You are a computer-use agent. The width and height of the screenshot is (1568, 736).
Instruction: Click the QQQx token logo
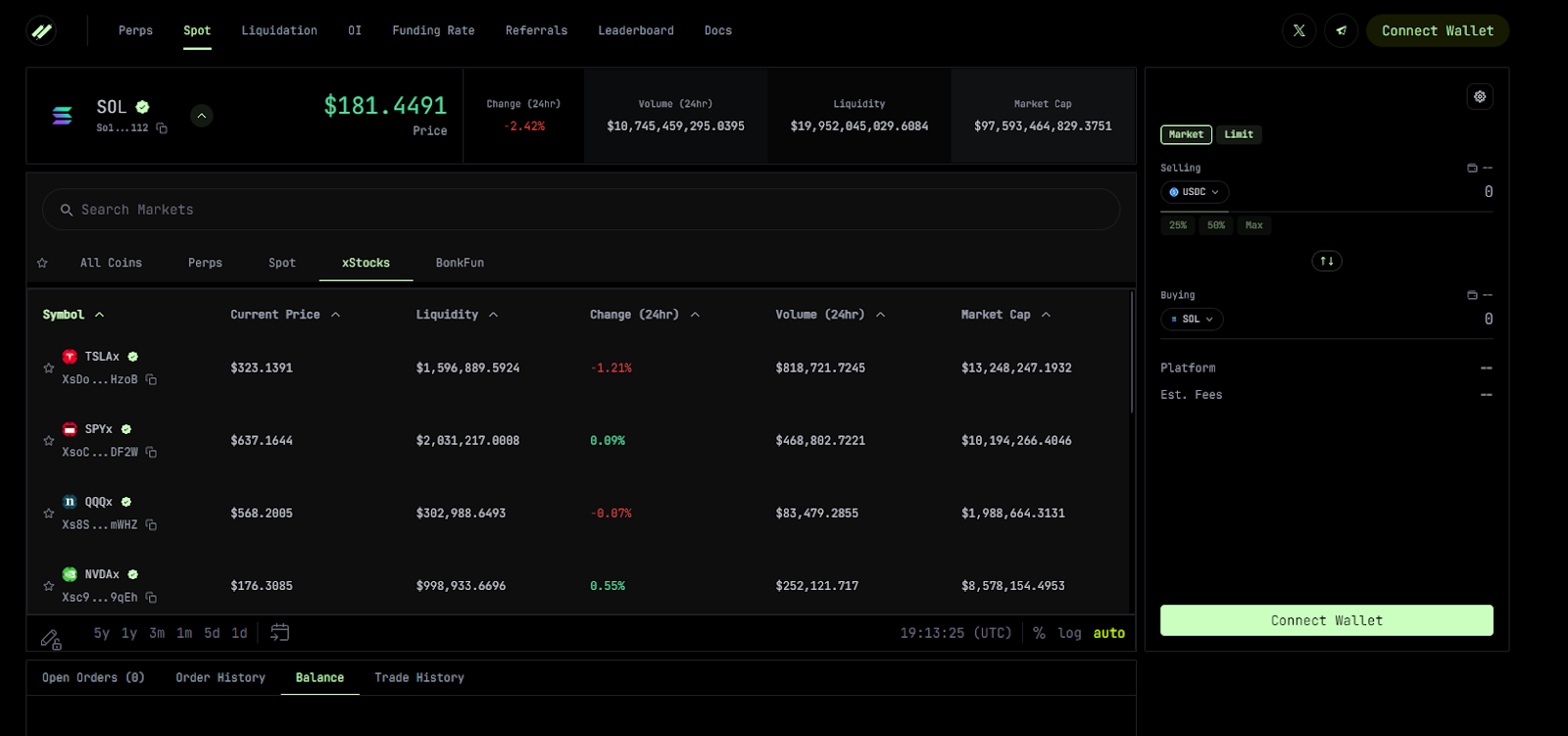pos(70,502)
